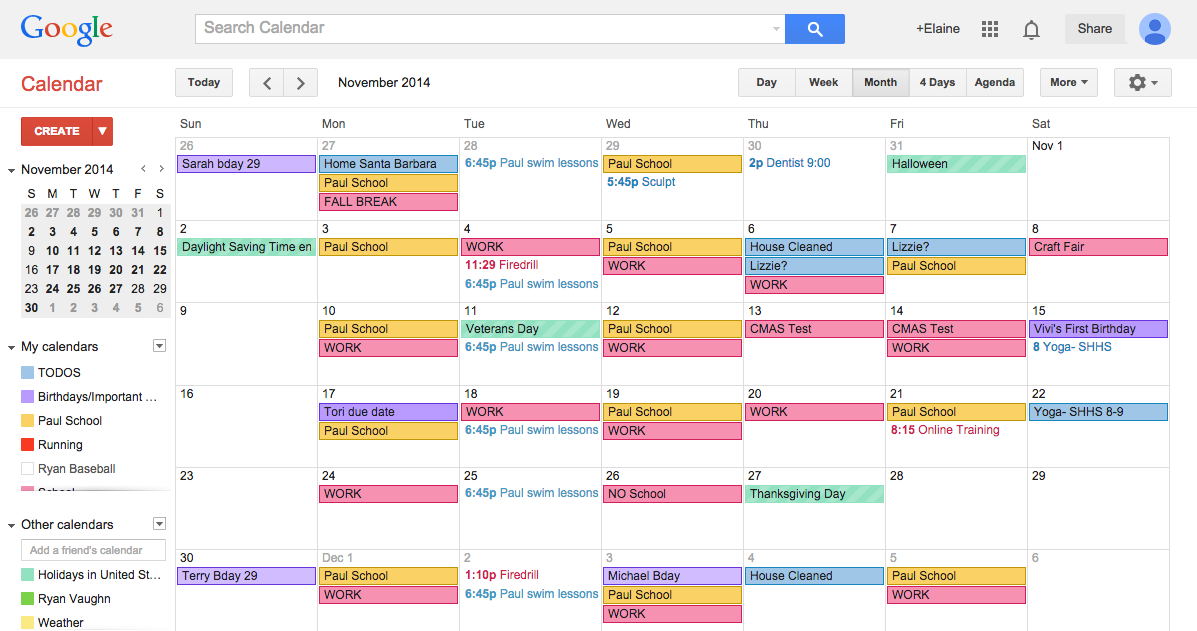Open the 2p Dentist 9:00 event
Image resolution: width=1197 pixels, height=631 pixels.
click(x=789, y=163)
